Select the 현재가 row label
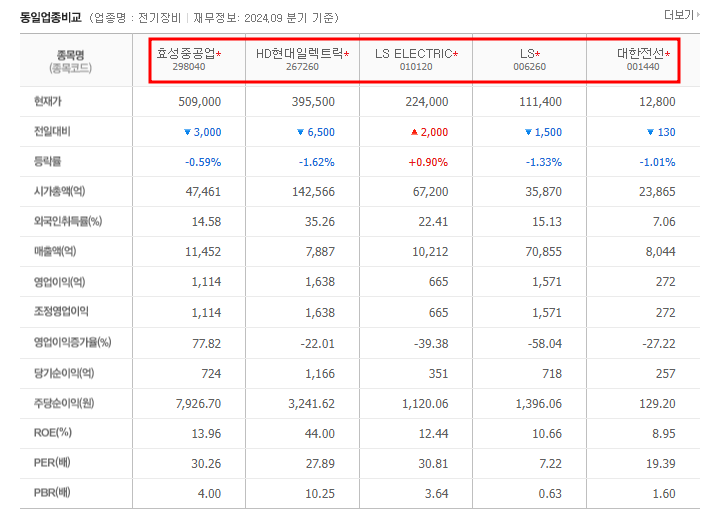The image size is (709, 516). coord(47,101)
